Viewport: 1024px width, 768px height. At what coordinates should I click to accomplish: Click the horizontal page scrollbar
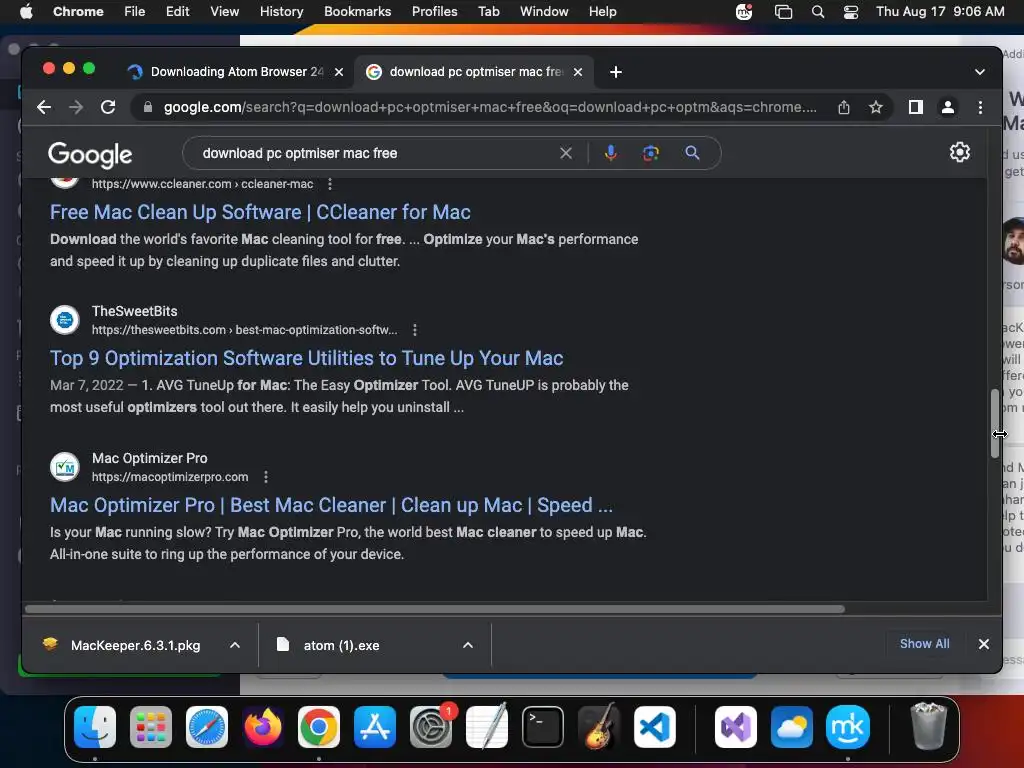pos(435,609)
